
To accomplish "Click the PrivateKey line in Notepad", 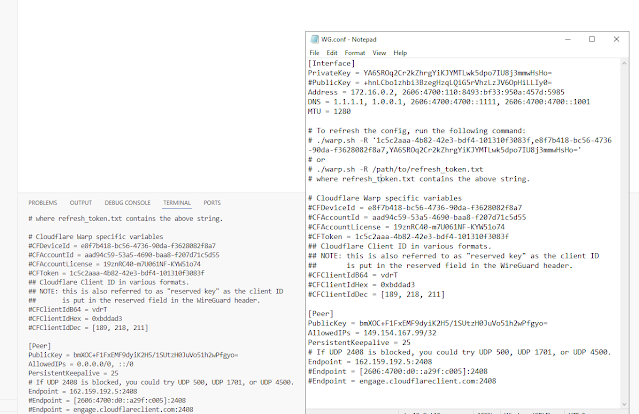I will pos(430,73).
